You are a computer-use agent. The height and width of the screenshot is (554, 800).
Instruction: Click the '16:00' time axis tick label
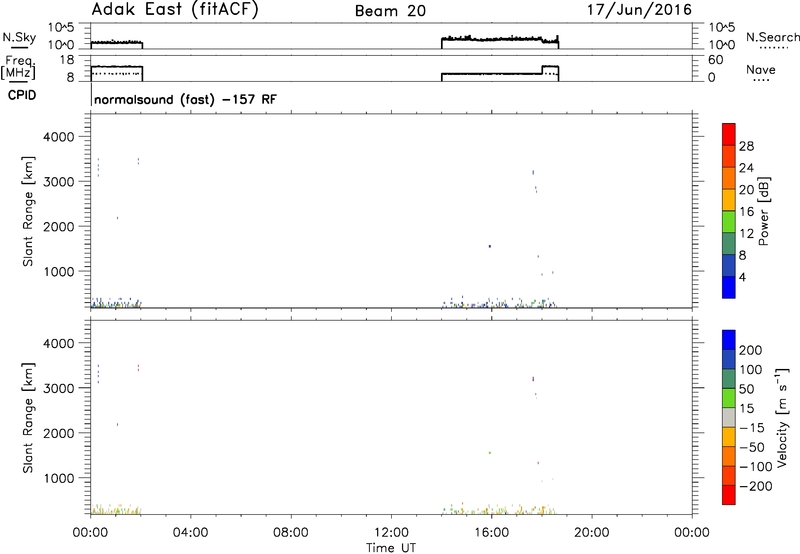[x=491, y=533]
